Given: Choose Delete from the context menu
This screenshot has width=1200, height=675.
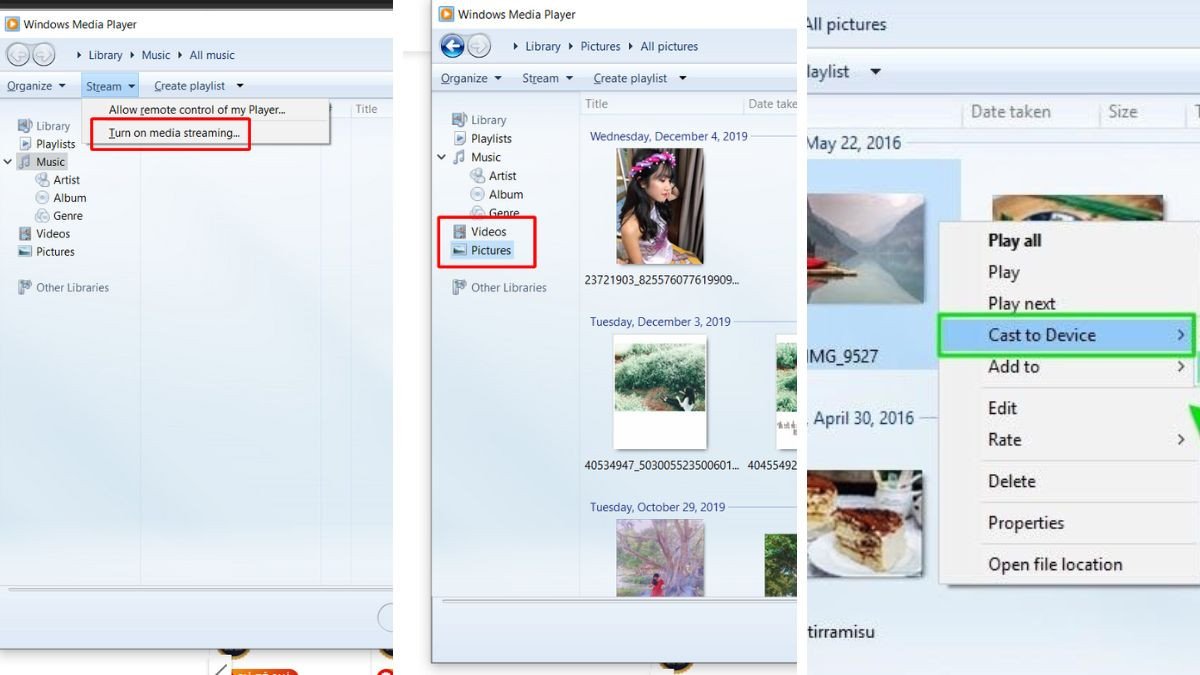Looking at the screenshot, I should pos(1010,481).
